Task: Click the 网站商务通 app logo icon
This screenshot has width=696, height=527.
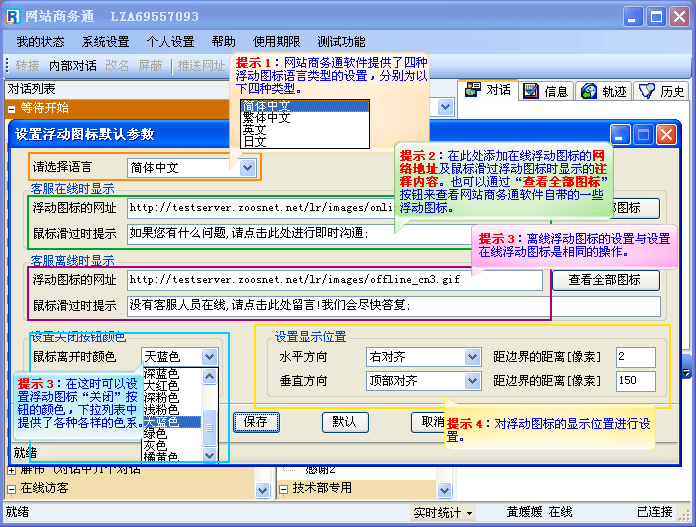Action: pos(12,16)
